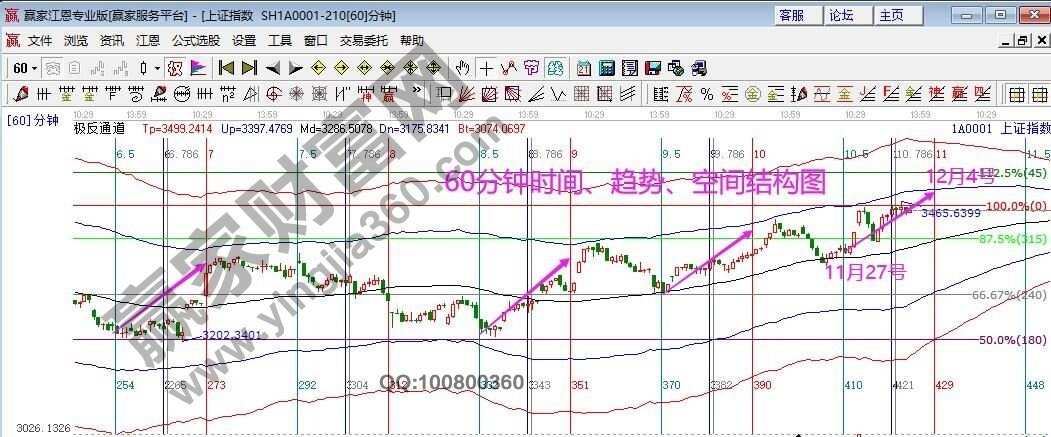Select the hand pan tool
The width and height of the screenshot is (1051, 437).
tap(462, 68)
